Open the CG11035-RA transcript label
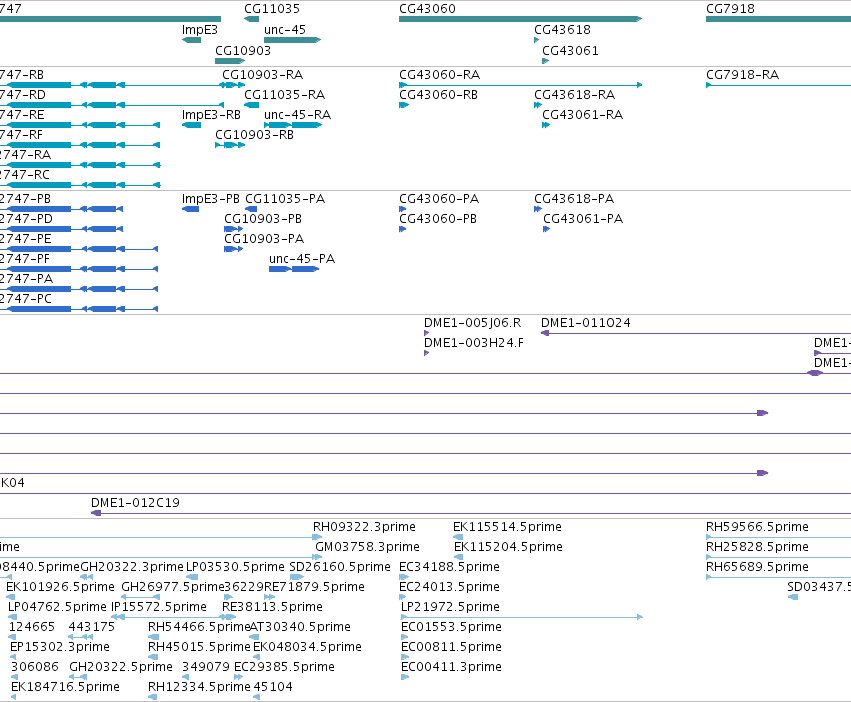 tap(284, 94)
